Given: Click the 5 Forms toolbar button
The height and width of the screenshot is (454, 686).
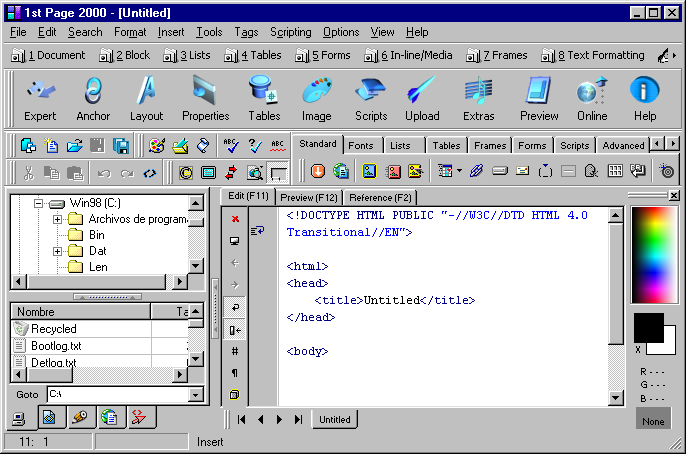Looking at the screenshot, I should click(322, 56).
